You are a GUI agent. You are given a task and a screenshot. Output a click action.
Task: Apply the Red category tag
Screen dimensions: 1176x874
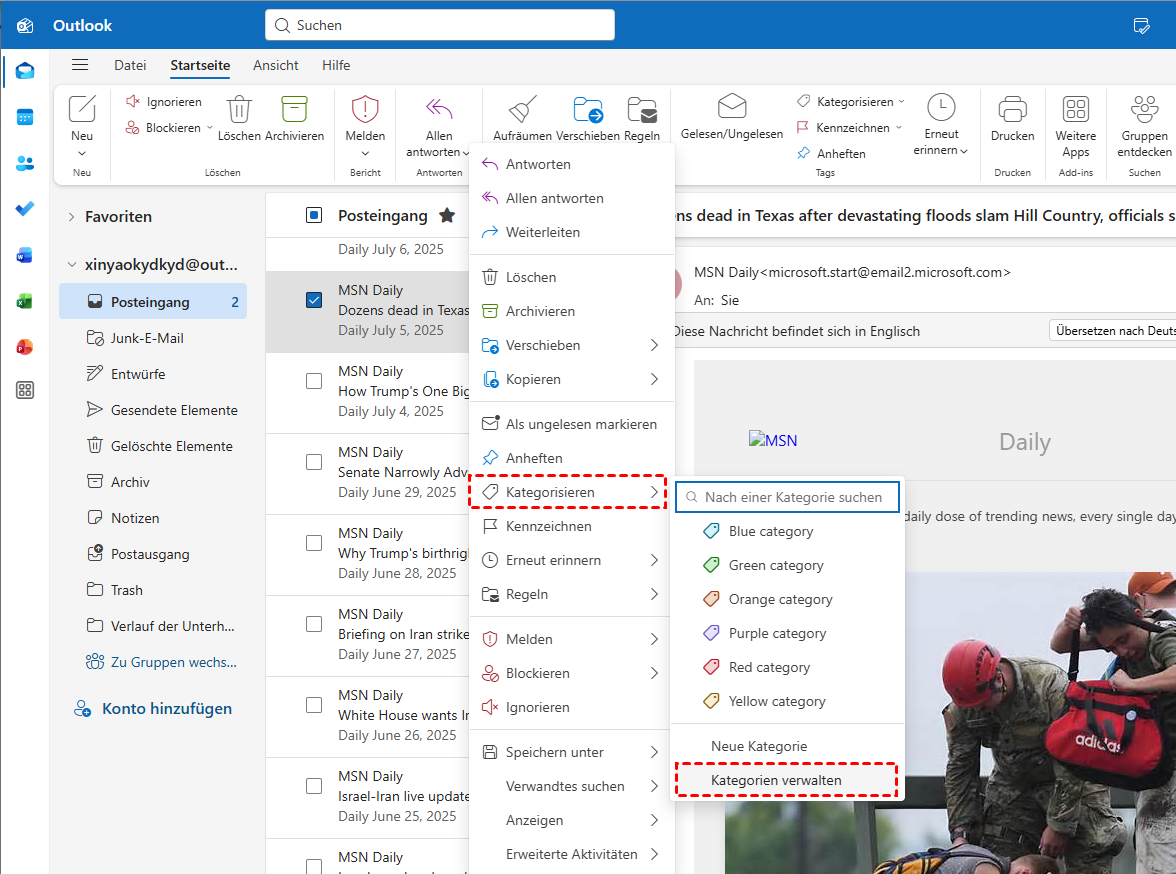coord(769,667)
